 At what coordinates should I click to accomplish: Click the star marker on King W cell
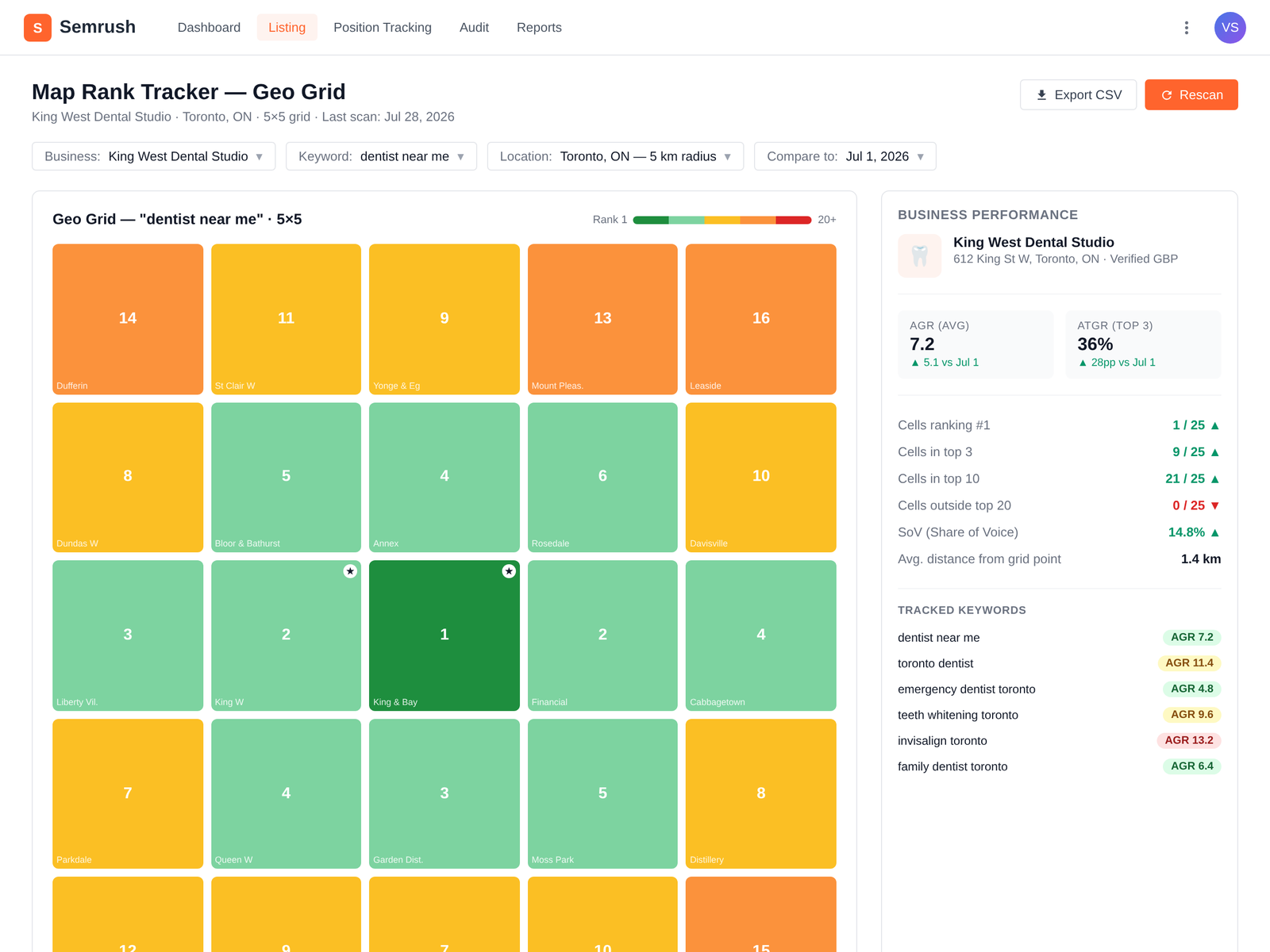pos(350,571)
